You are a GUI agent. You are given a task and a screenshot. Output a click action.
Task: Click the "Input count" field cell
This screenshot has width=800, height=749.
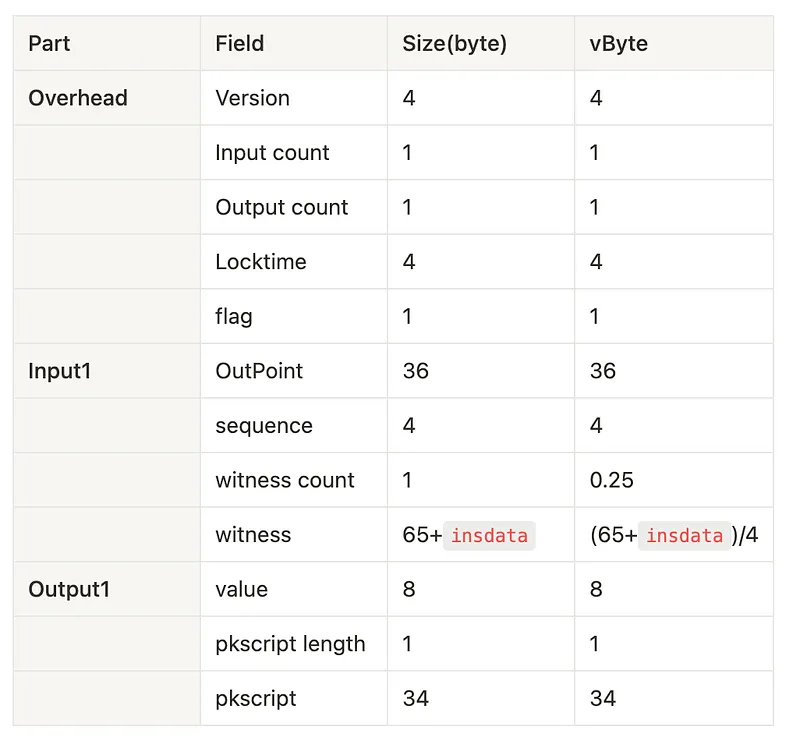(272, 153)
